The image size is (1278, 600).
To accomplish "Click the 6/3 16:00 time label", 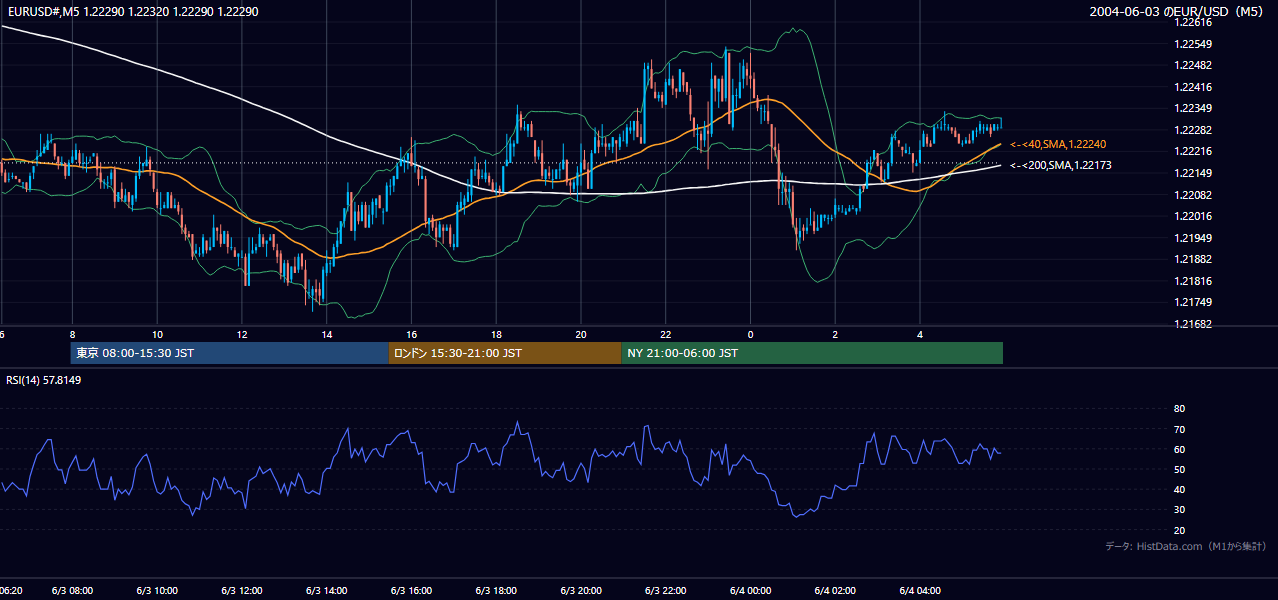I will pyautogui.click(x=411, y=591).
